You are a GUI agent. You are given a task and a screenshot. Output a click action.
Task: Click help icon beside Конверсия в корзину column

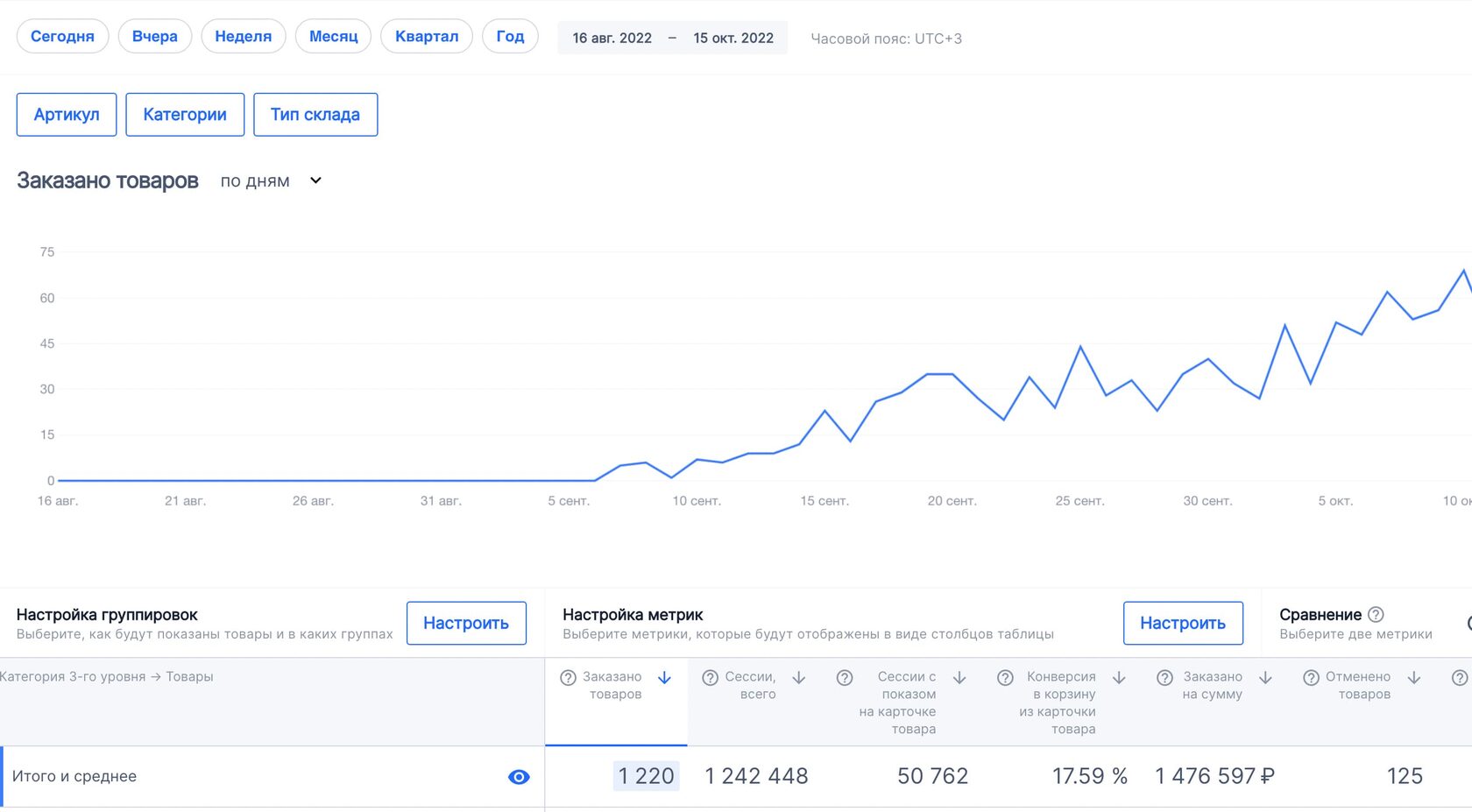coord(1005,677)
